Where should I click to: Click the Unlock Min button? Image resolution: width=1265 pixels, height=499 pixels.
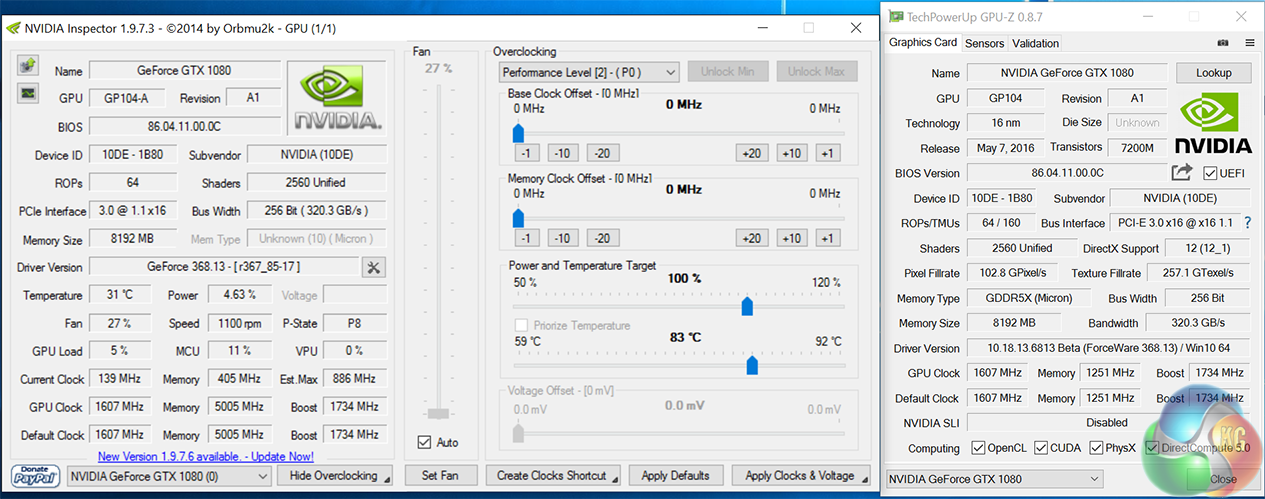728,72
